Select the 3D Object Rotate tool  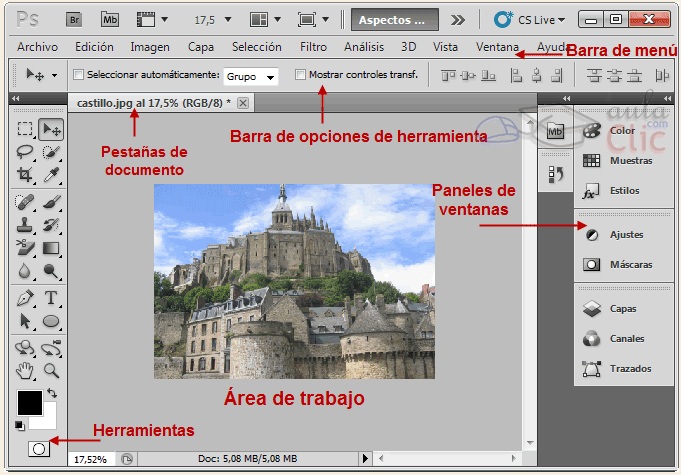[25, 348]
